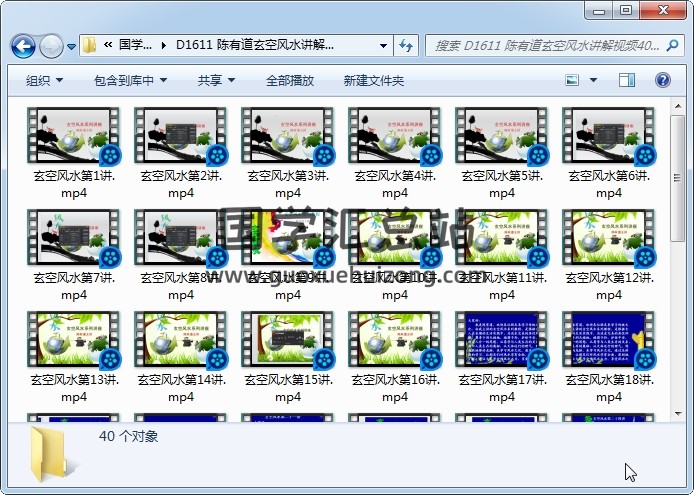Select video 玄空风水第18讲.mp4
Viewport: 694px width, 495px height.
(609, 357)
